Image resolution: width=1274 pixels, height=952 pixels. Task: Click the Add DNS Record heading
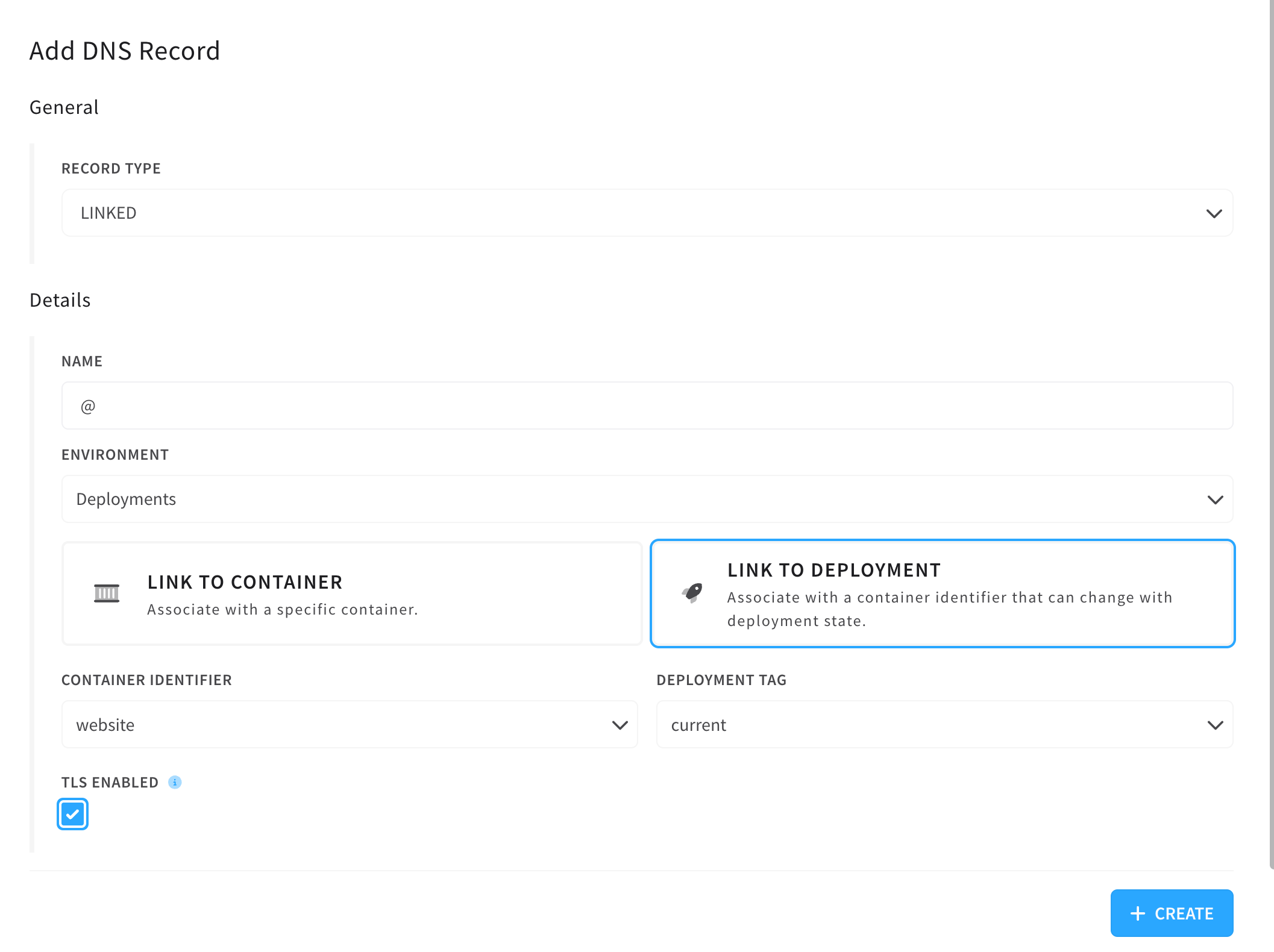click(x=125, y=51)
